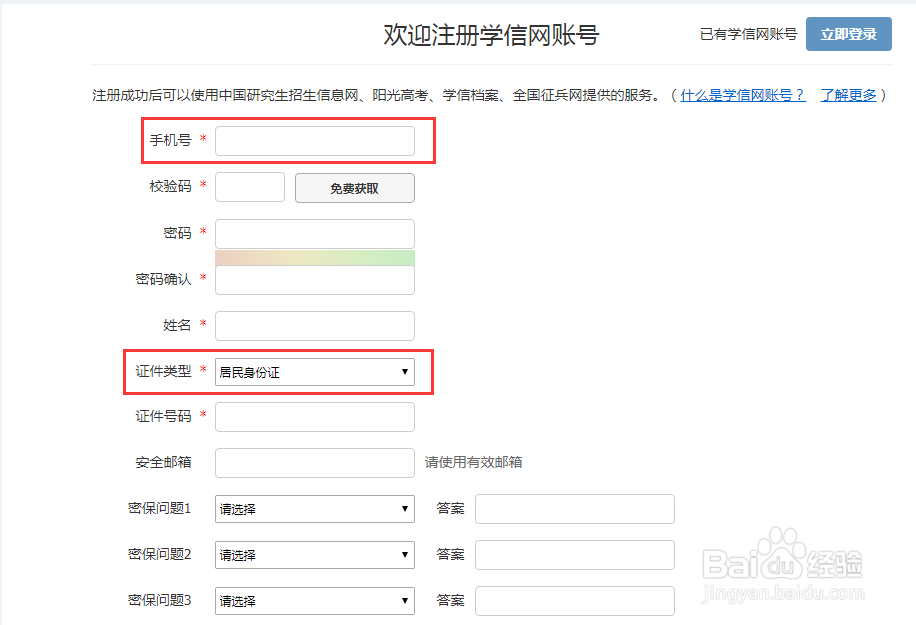
Task: Click the 手机号 input field
Action: coord(315,141)
